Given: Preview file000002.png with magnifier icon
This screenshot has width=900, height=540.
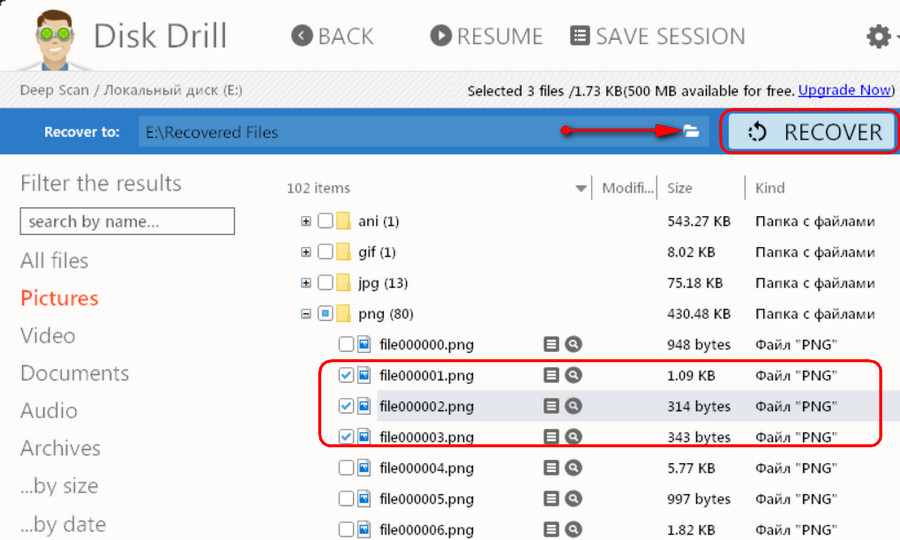Looking at the screenshot, I should [x=573, y=406].
